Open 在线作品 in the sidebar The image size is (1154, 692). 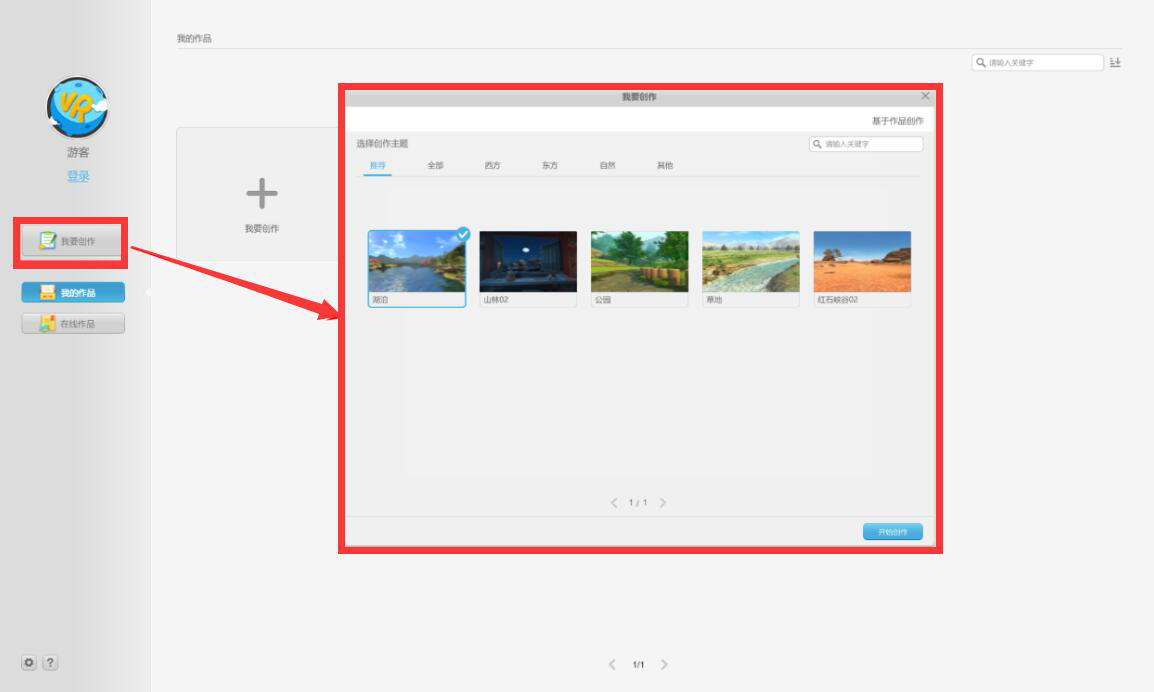[73, 323]
